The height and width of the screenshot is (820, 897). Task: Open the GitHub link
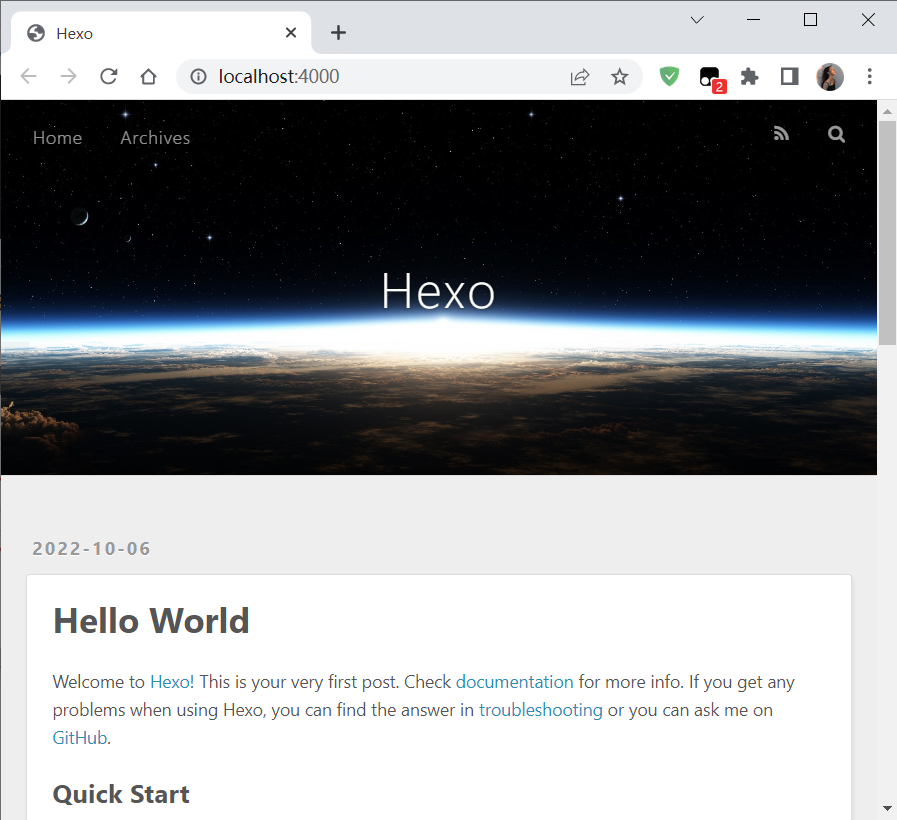click(x=80, y=738)
